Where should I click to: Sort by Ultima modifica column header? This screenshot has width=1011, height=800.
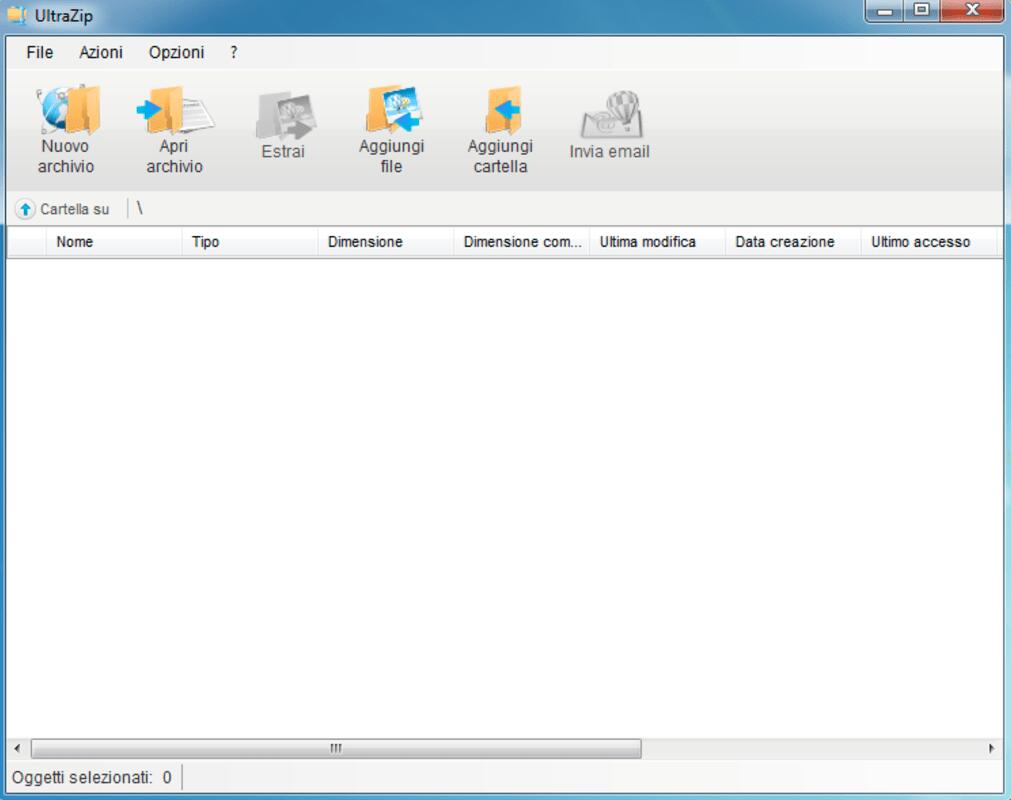coord(658,242)
